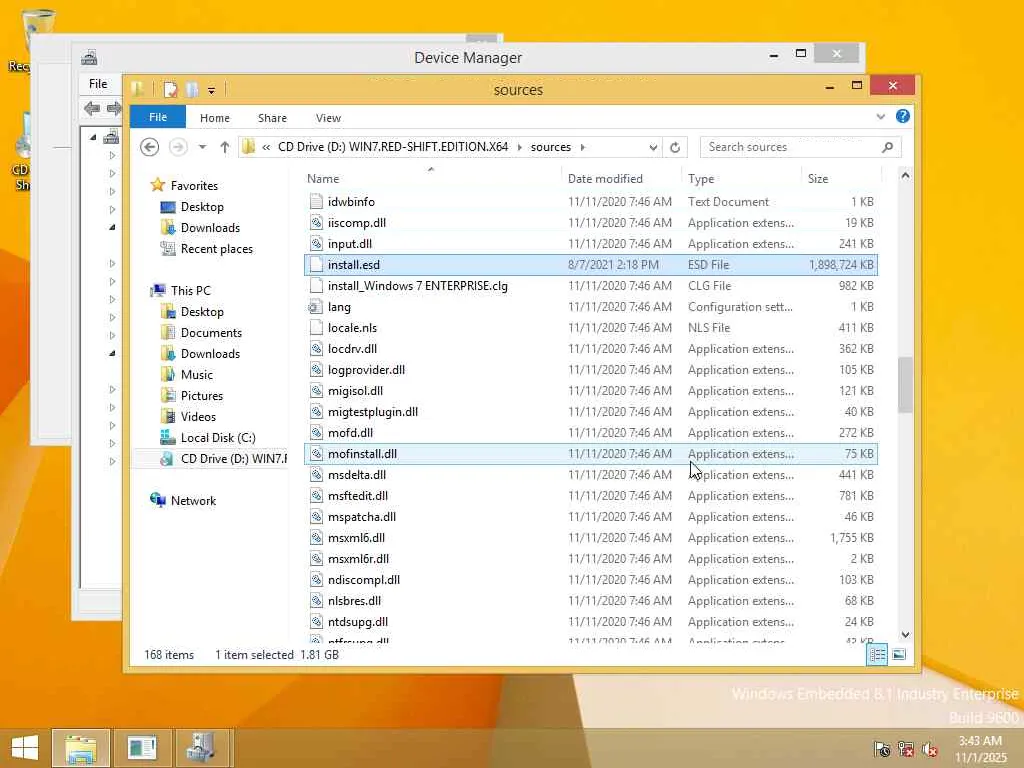
Task: Click muted volume tray icon
Action: (929, 749)
